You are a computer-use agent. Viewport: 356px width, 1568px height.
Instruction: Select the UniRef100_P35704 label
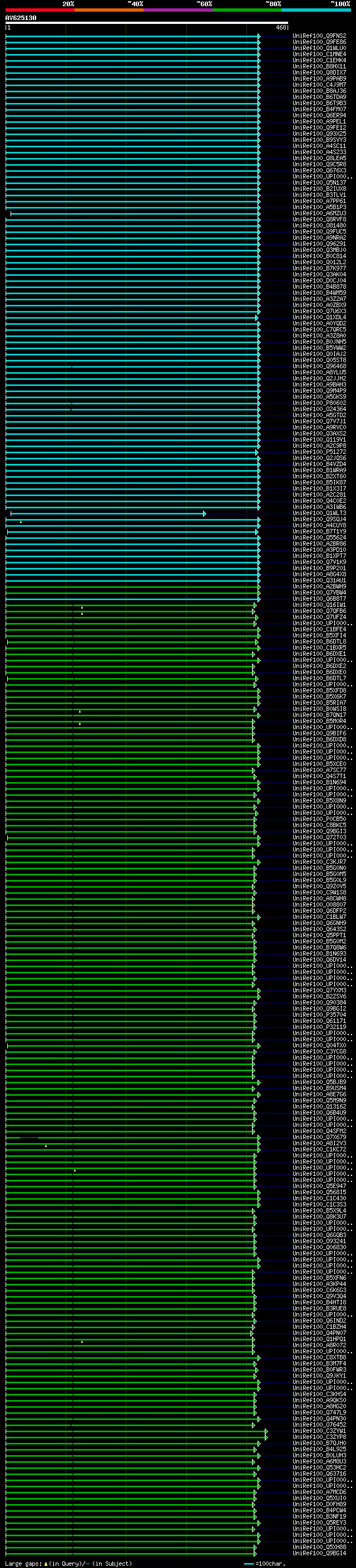tap(319, 1015)
